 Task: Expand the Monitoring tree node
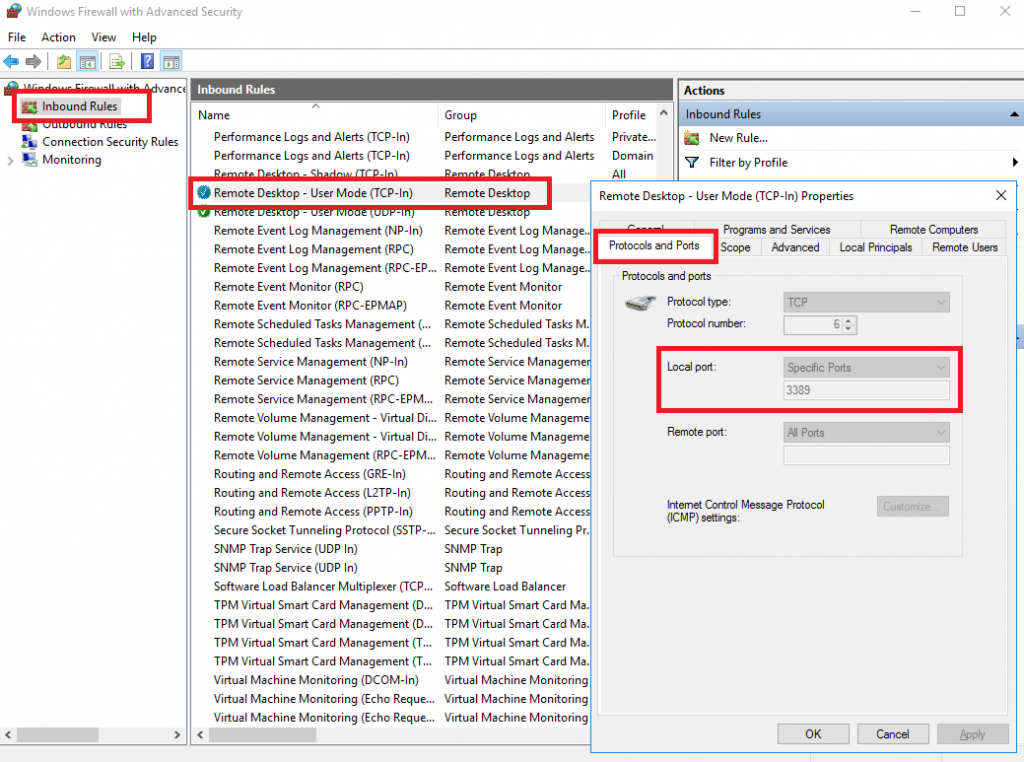(x=10, y=160)
